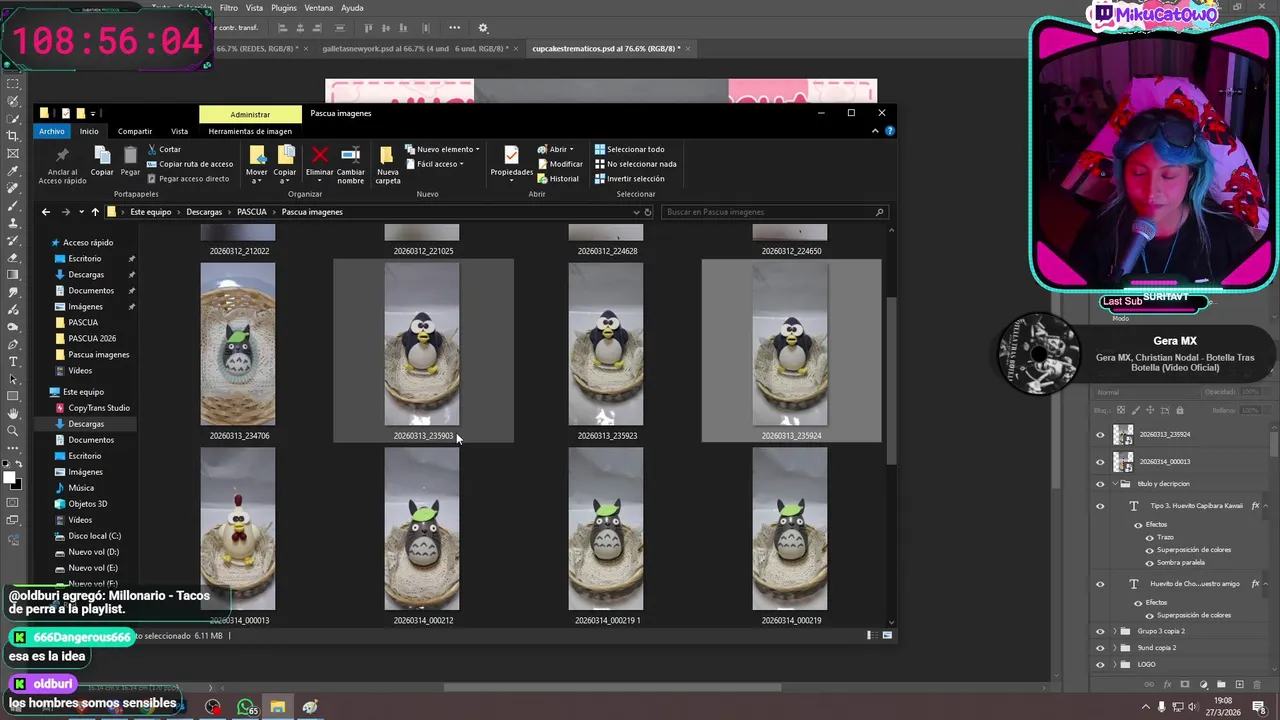Image resolution: width=1280 pixels, height=720 pixels.
Task: Click Explorer up-arrow navigation button
Action: (x=95, y=212)
